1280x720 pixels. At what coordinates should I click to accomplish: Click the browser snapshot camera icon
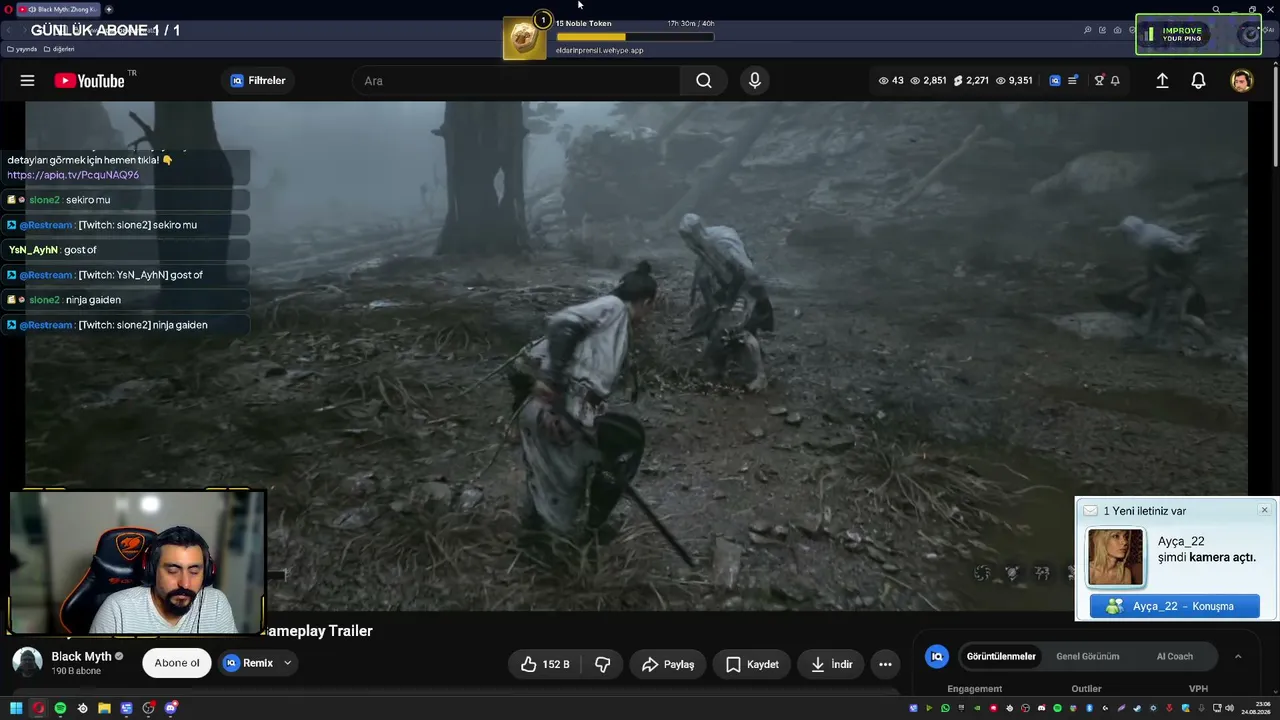click(1117, 30)
